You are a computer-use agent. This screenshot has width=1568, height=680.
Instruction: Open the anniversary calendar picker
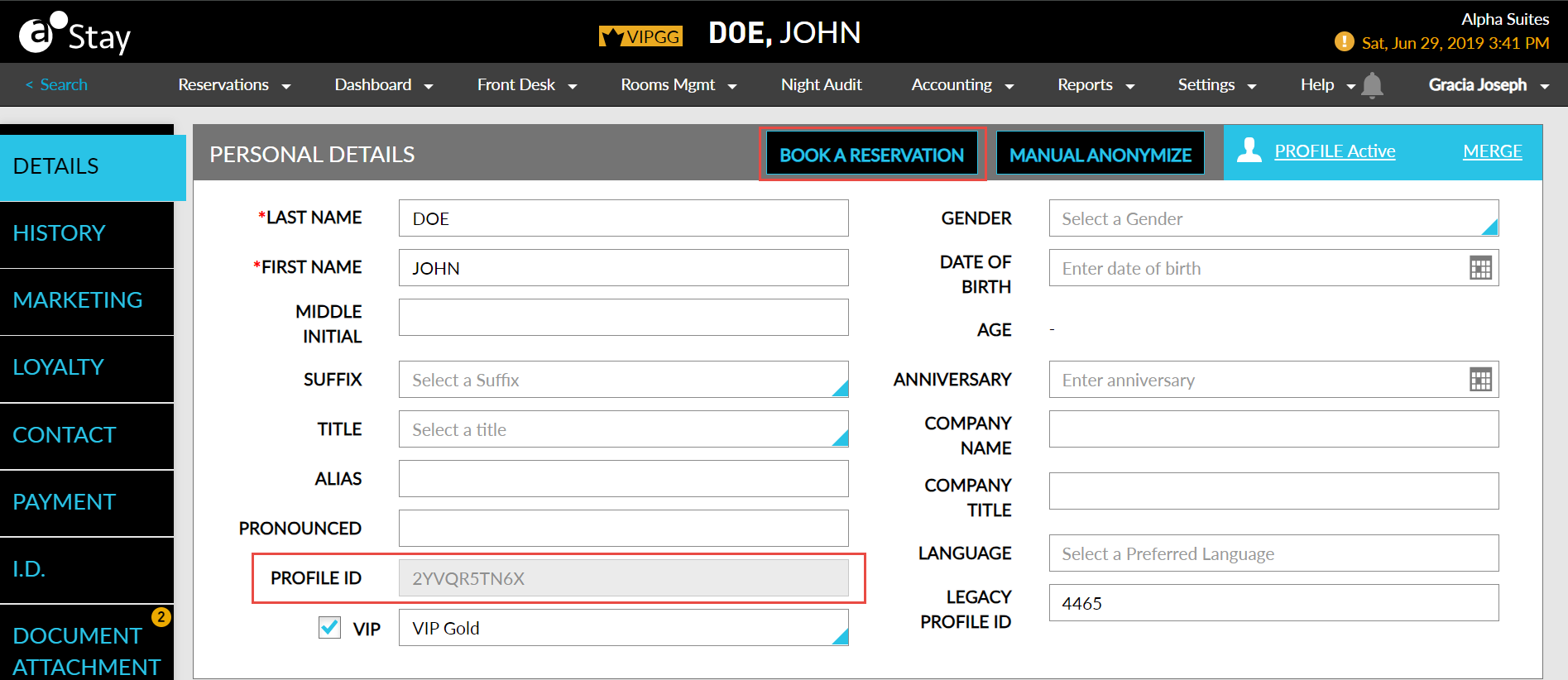1480,380
